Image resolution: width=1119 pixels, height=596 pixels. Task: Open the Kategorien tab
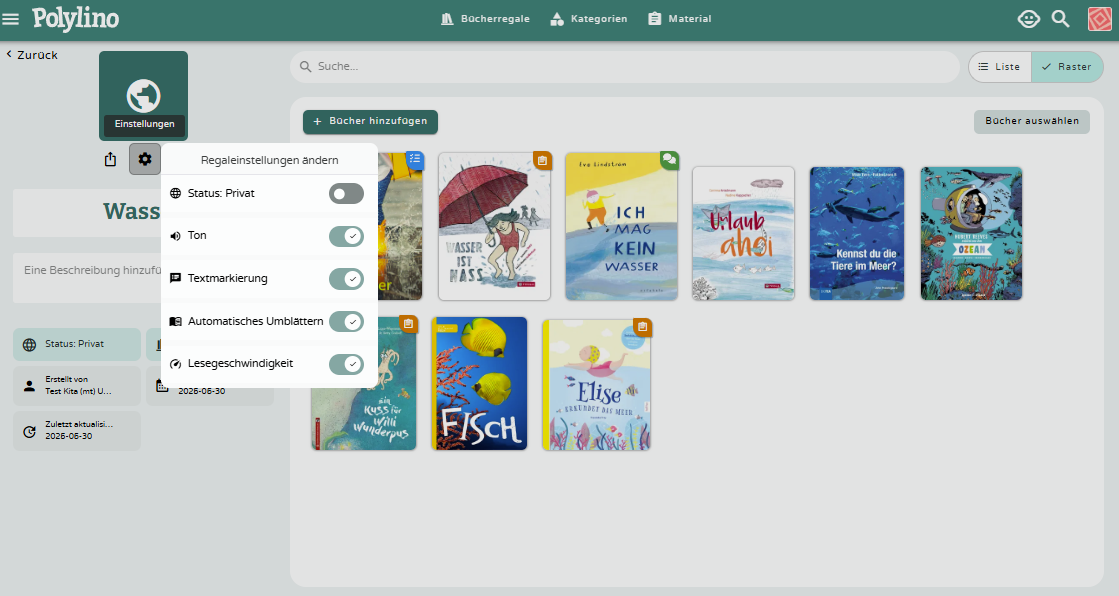[x=589, y=19]
